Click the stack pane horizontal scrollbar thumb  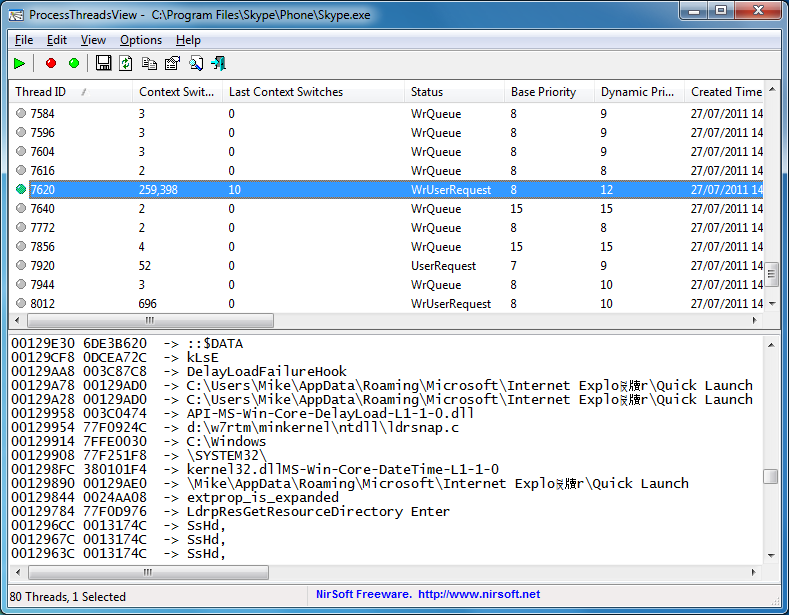coord(148,572)
